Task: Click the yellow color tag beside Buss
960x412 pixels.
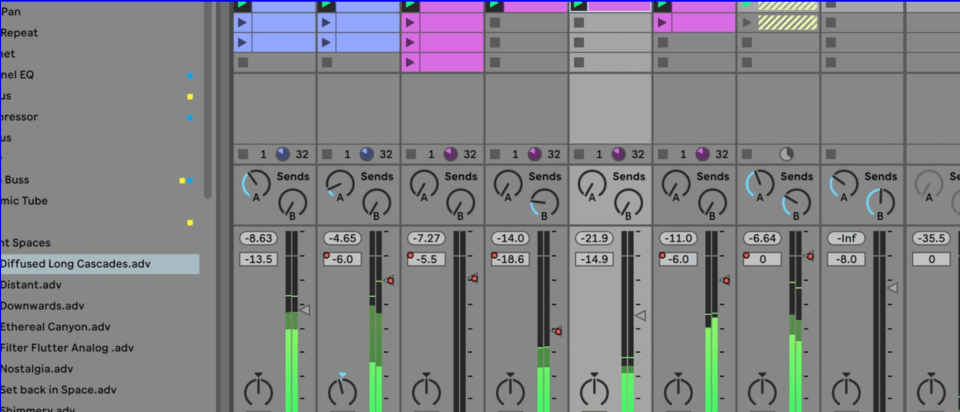Action: pos(182,181)
